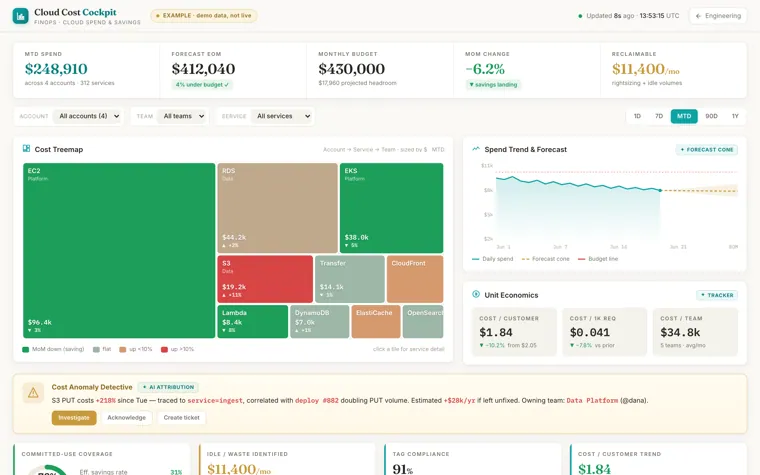Click the Reclaimable $11,400/mo value
The width and height of the screenshot is (760, 475).
646,69
